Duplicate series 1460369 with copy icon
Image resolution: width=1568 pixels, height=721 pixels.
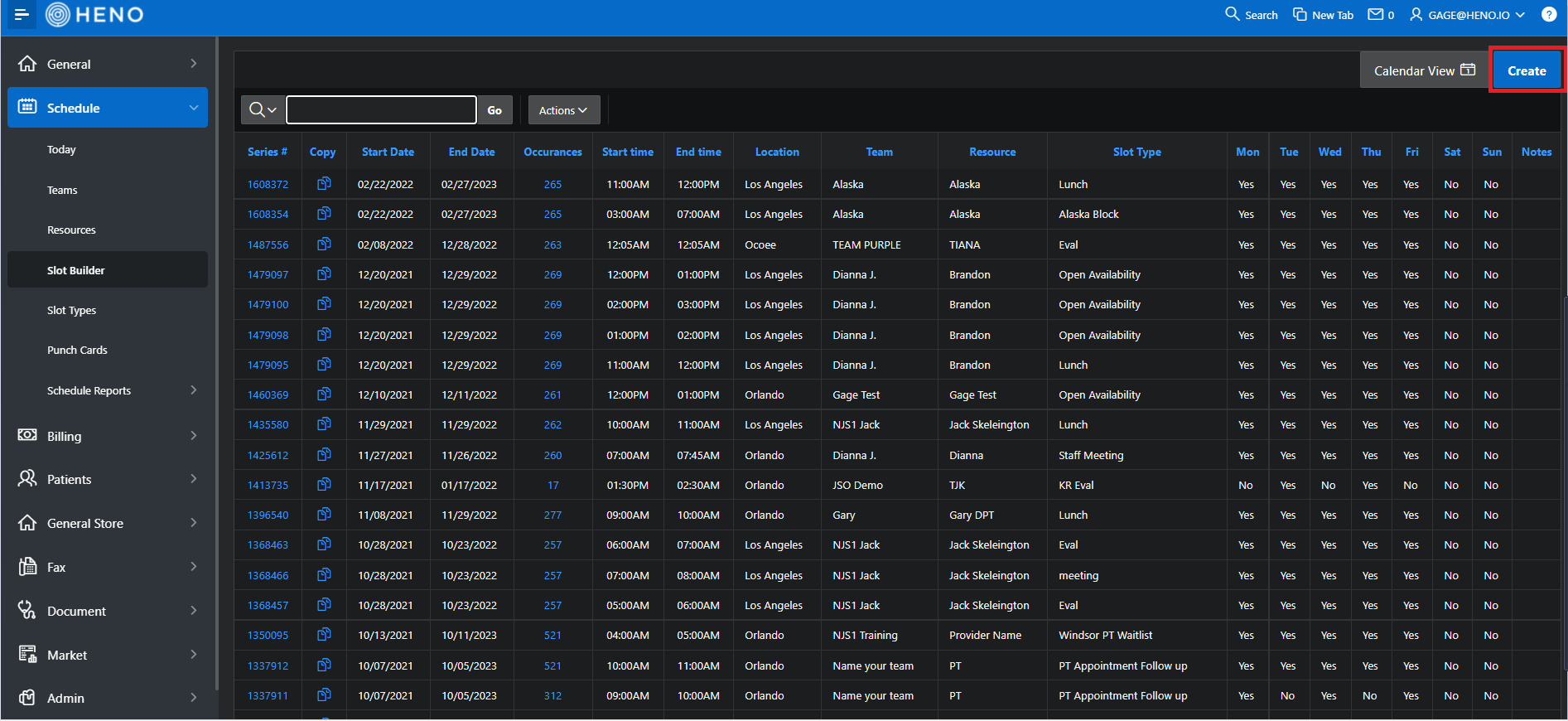pos(324,394)
